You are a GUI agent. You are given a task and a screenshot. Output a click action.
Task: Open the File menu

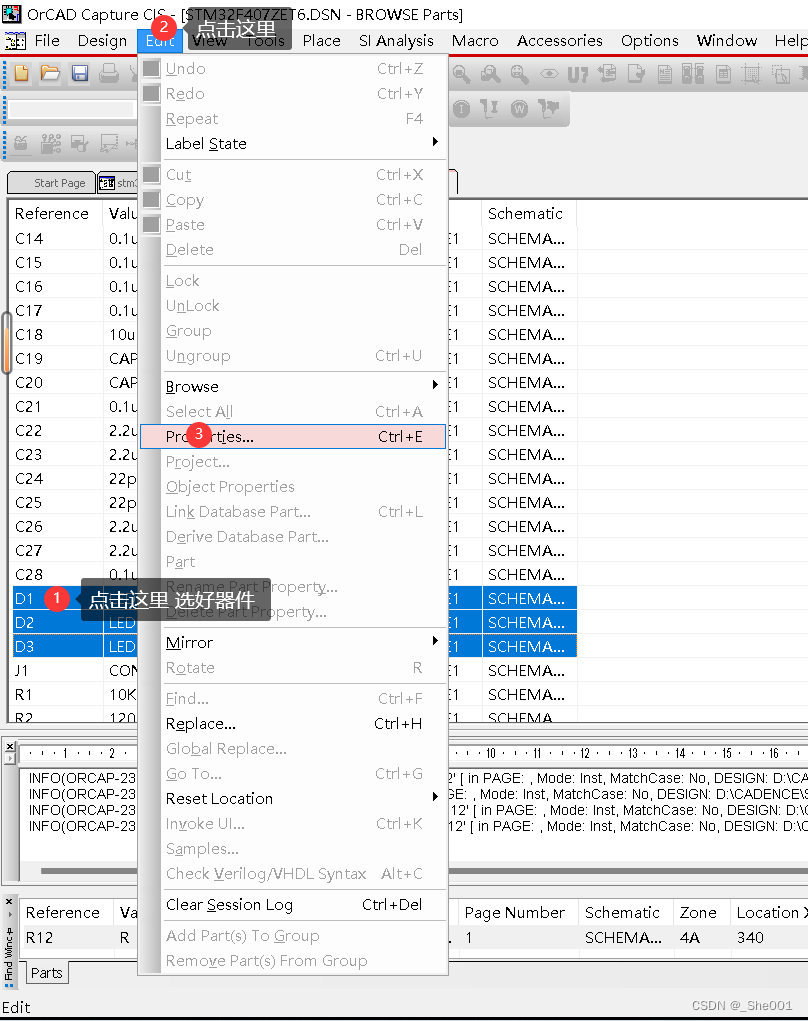pyautogui.click(x=47, y=41)
